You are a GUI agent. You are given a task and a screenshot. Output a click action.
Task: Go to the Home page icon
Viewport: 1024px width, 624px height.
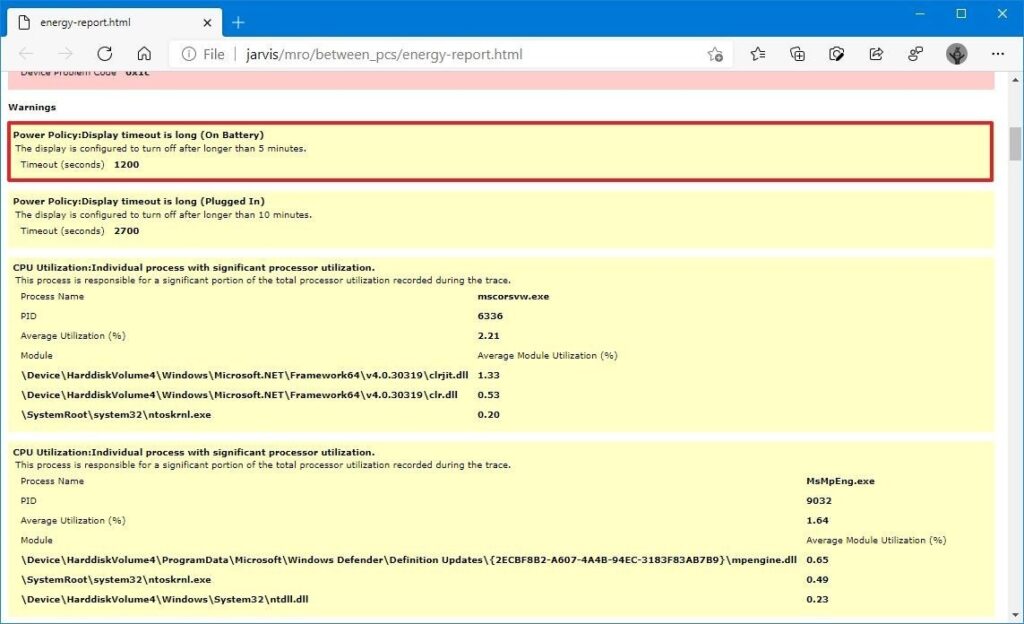(x=144, y=54)
